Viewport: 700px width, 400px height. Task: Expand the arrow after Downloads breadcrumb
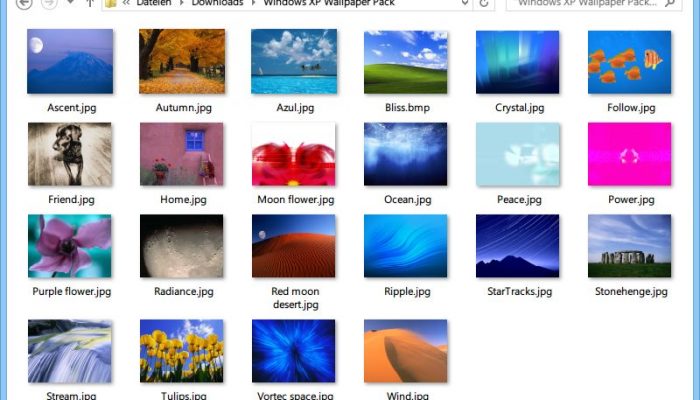coord(253,3)
